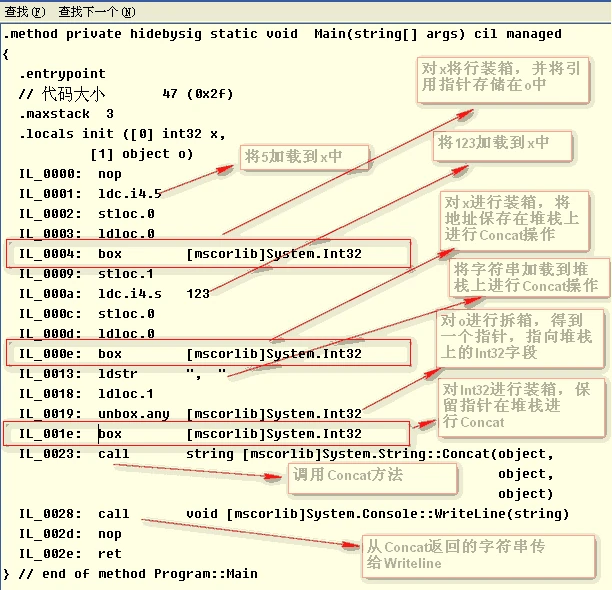Image resolution: width=612 pixels, height=590 pixels.
Task: Click 查找下一个(N) find next
Action: (97, 12)
